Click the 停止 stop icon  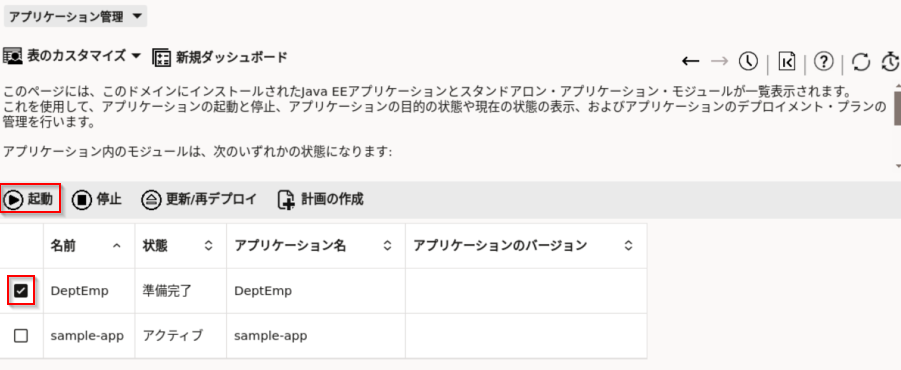[82, 200]
